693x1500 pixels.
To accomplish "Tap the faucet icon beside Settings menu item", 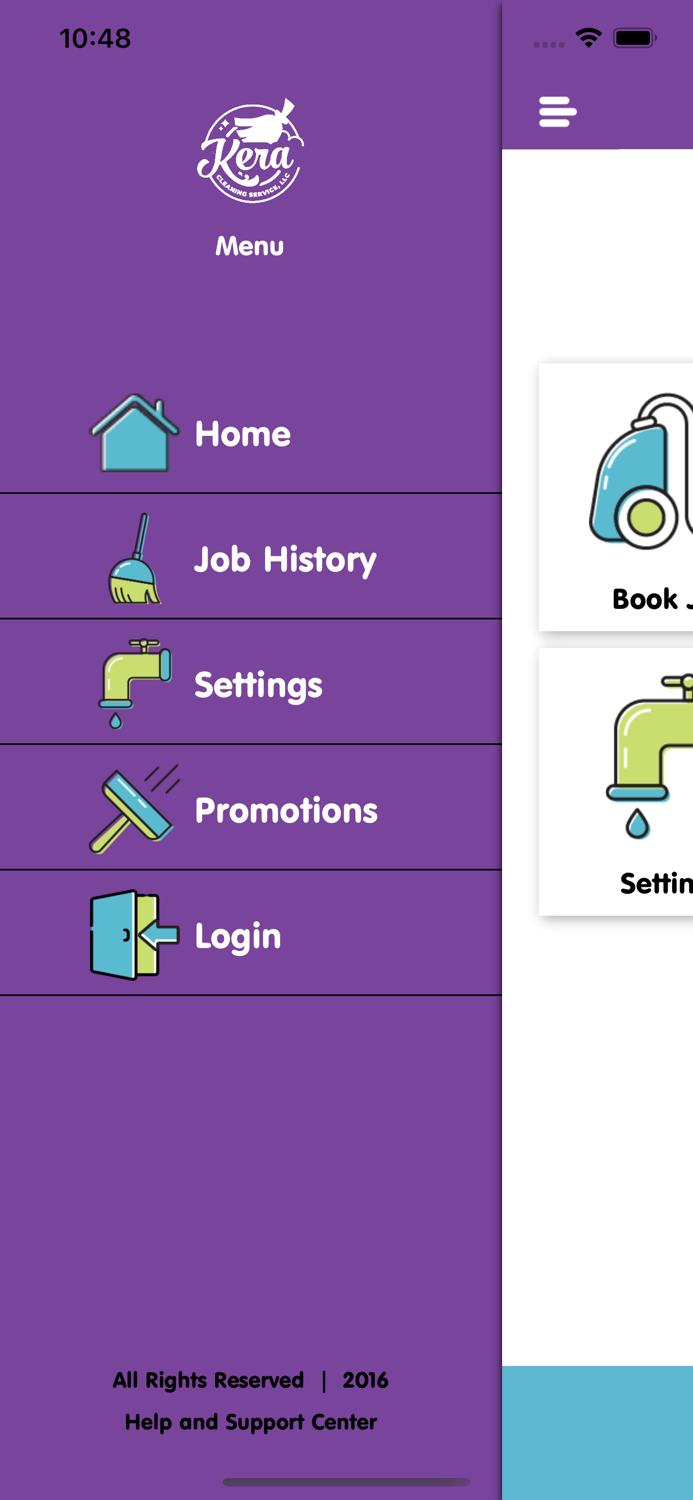I will 134,684.
